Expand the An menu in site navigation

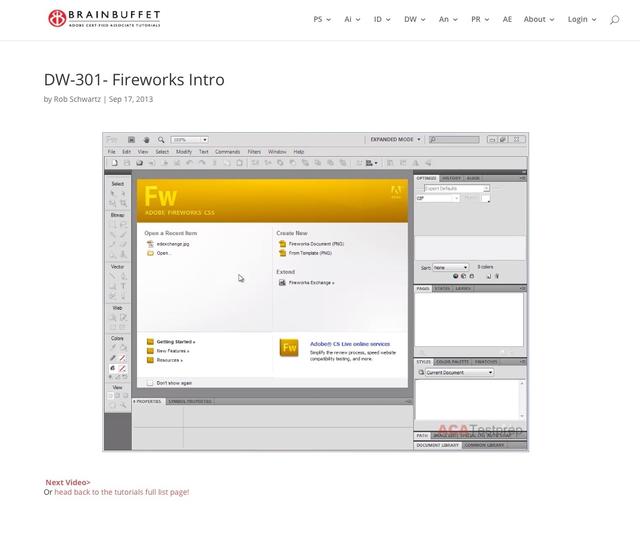tap(448, 19)
